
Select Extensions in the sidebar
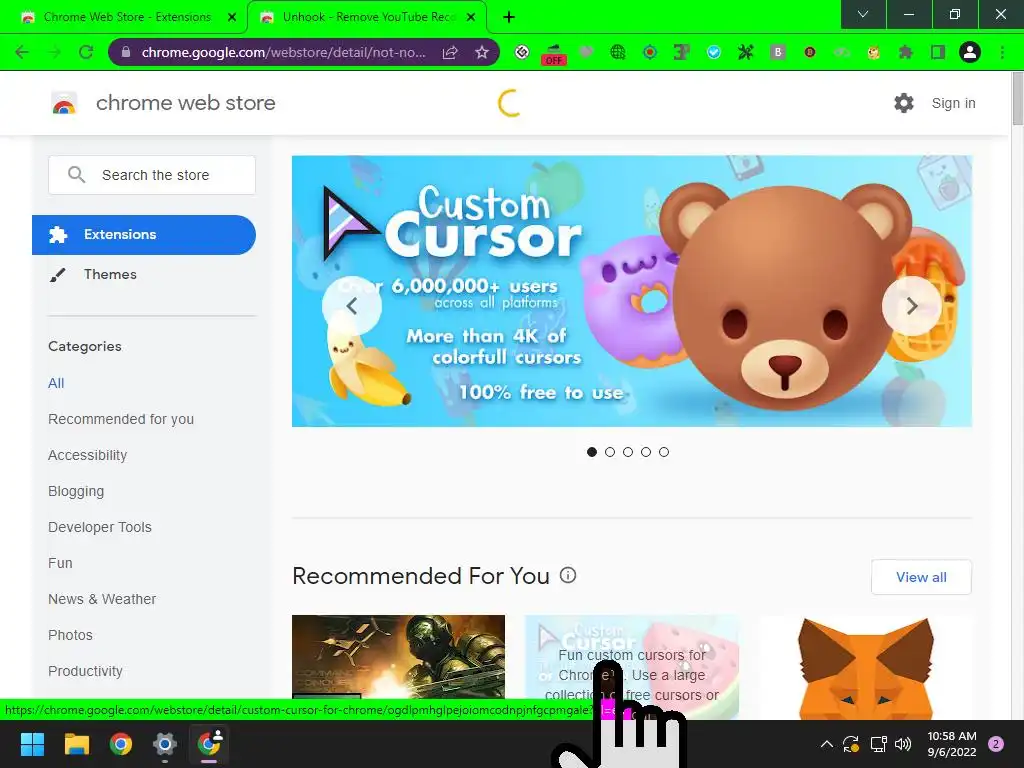pyautogui.click(x=144, y=234)
